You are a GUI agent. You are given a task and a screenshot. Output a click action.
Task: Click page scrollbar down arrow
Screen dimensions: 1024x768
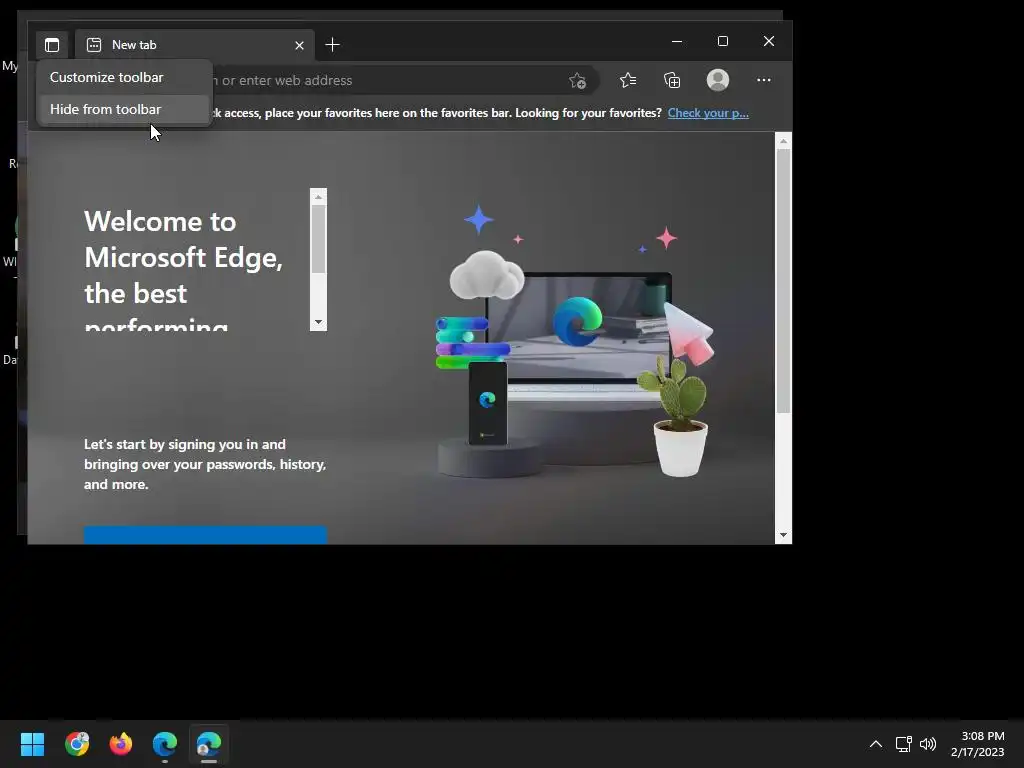coord(783,536)
